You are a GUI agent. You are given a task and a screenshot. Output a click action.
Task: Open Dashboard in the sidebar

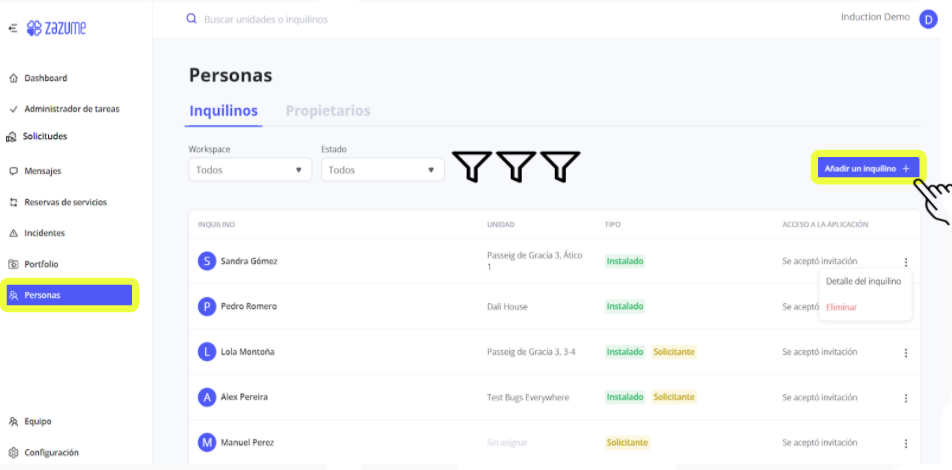click(x=45, y=78)
